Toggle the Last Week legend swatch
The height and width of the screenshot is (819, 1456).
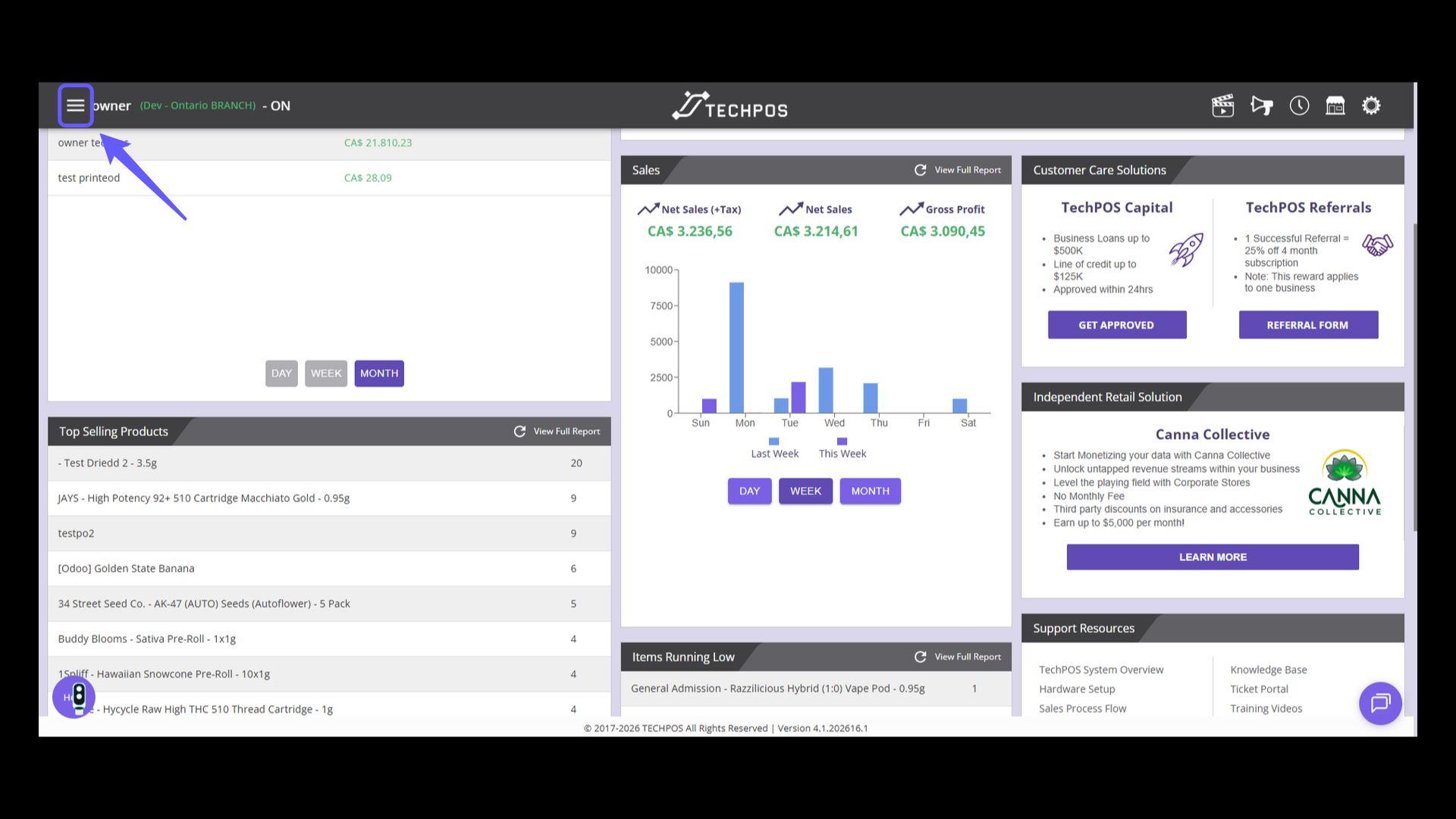773,441
